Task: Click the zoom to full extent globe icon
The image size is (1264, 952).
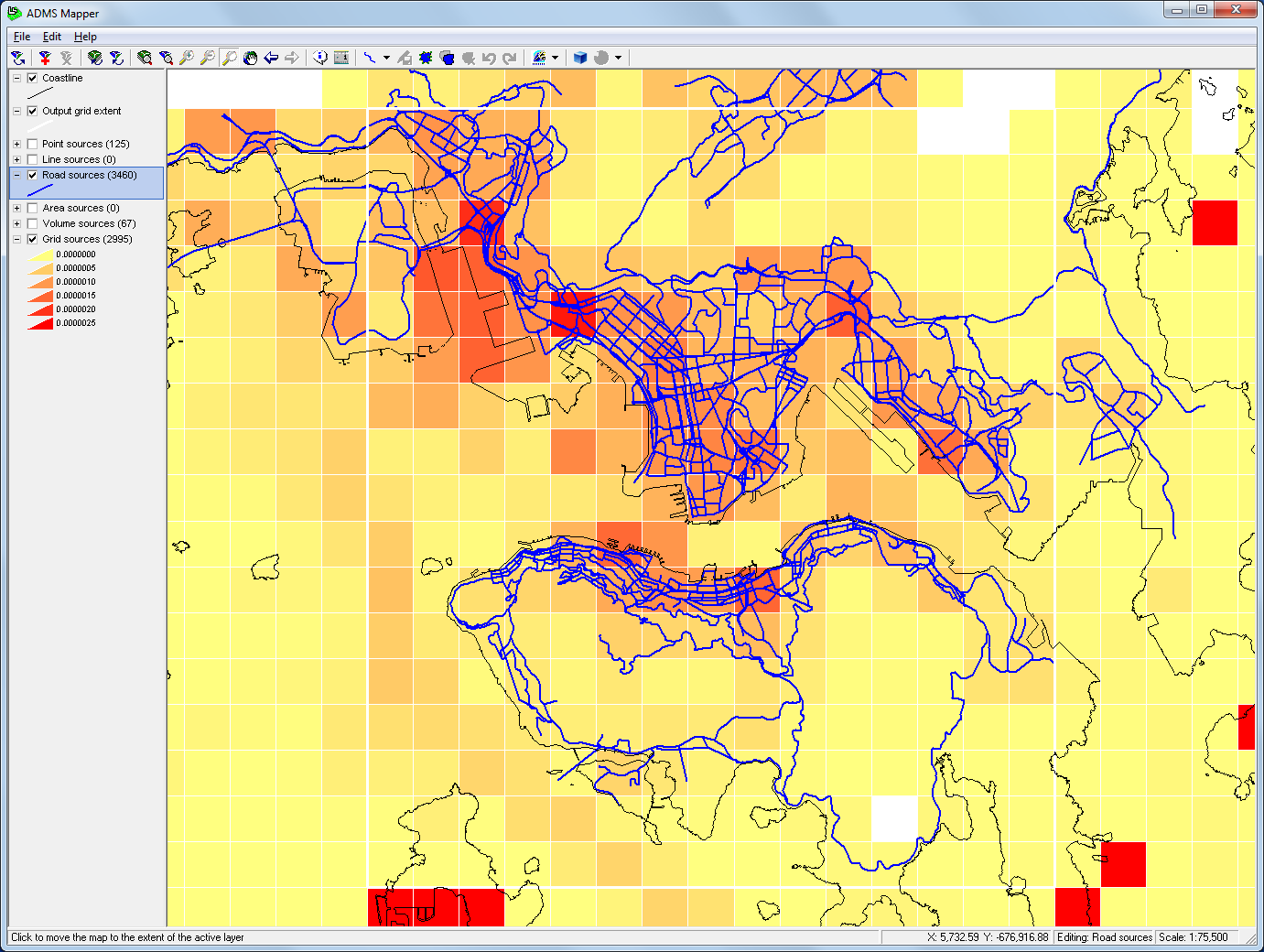Action: coord(145,58)
